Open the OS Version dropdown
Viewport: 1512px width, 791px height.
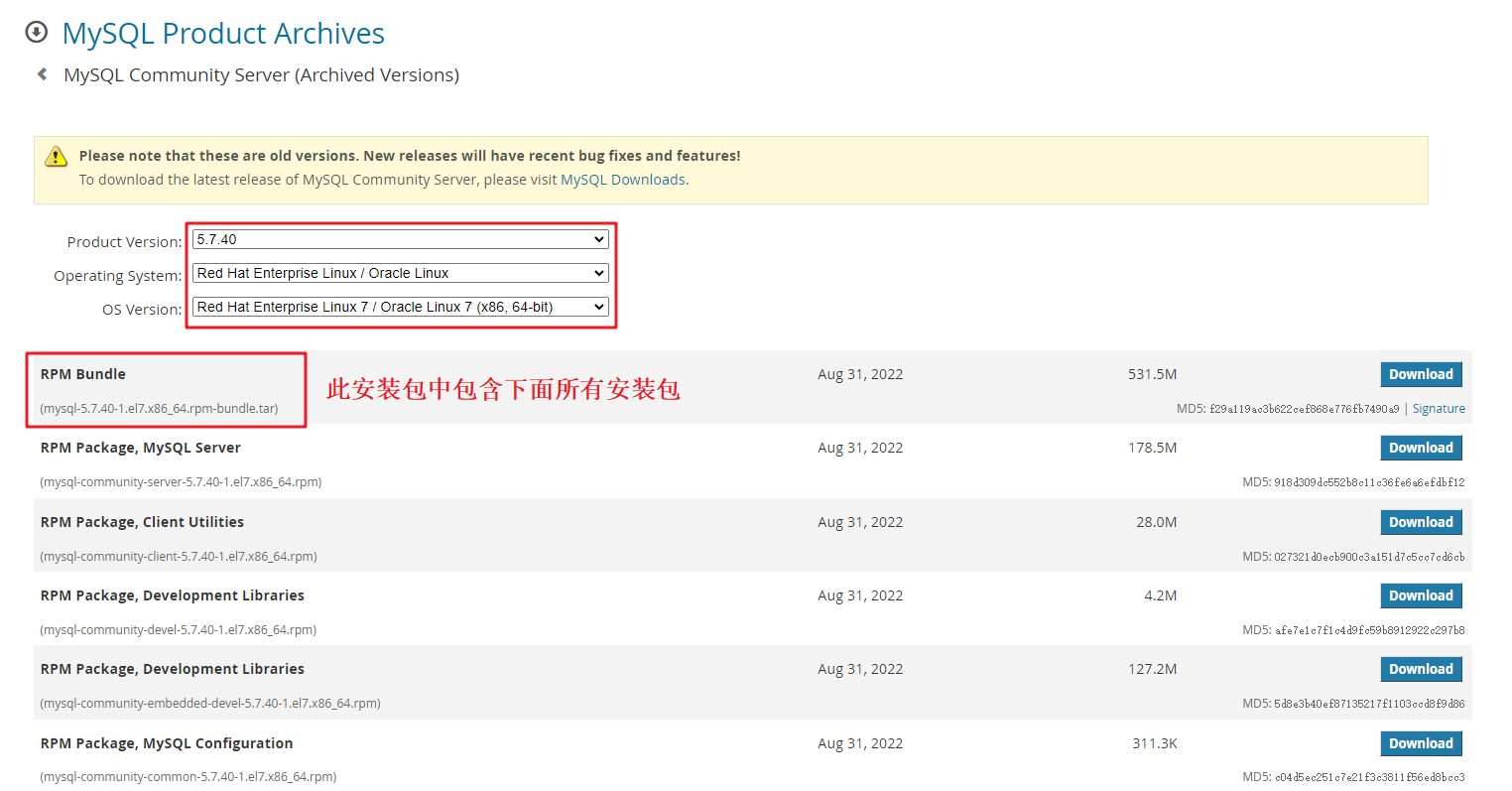click(x=400, y=307)
